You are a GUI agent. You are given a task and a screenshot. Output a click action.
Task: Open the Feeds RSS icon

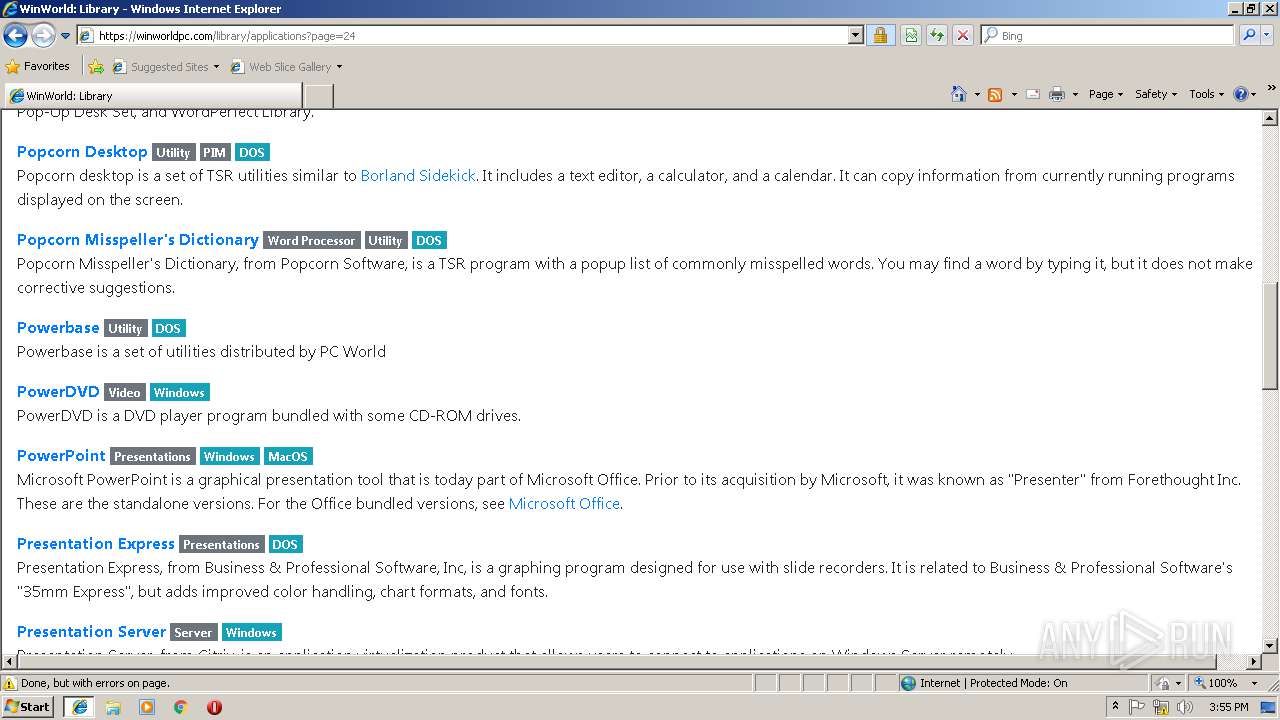point(995,94)
